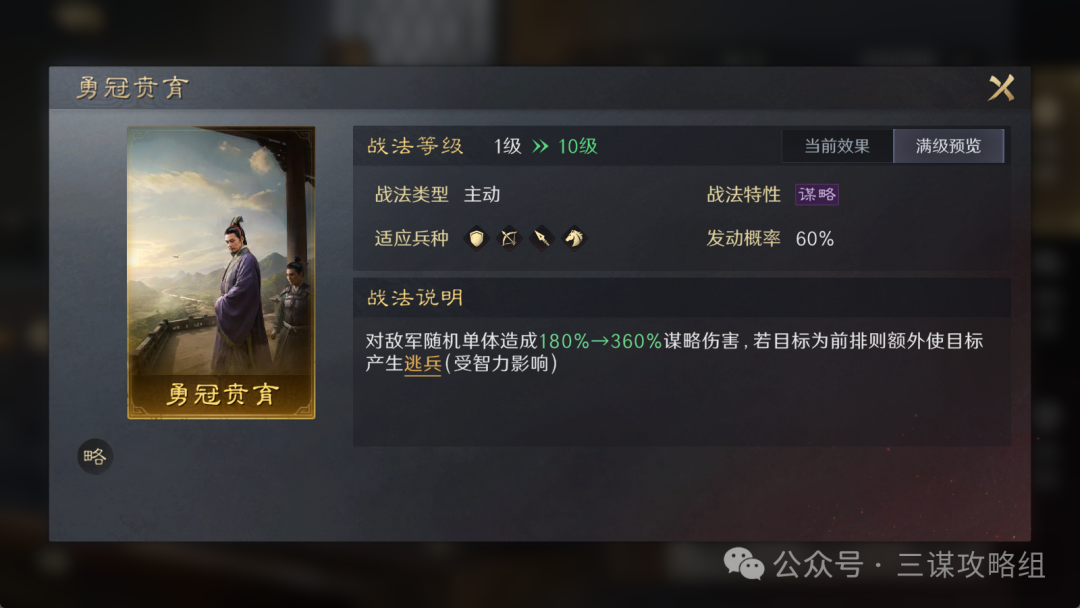Viewport: 1080px width, 608px height.
Task: Click the 60% activation probability value
Action: 815,239
